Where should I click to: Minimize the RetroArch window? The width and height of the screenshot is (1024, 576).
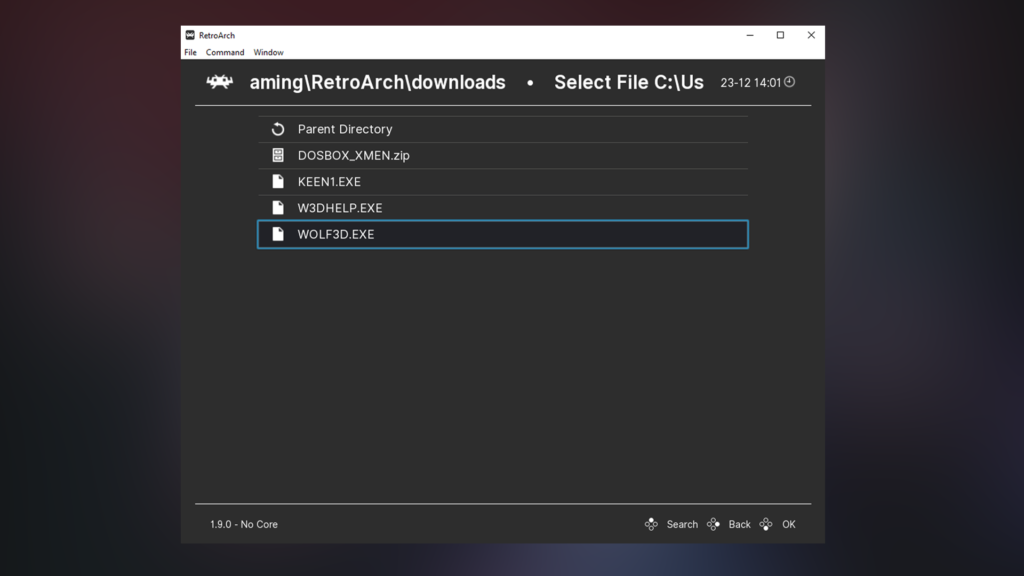tap(750, 35)
